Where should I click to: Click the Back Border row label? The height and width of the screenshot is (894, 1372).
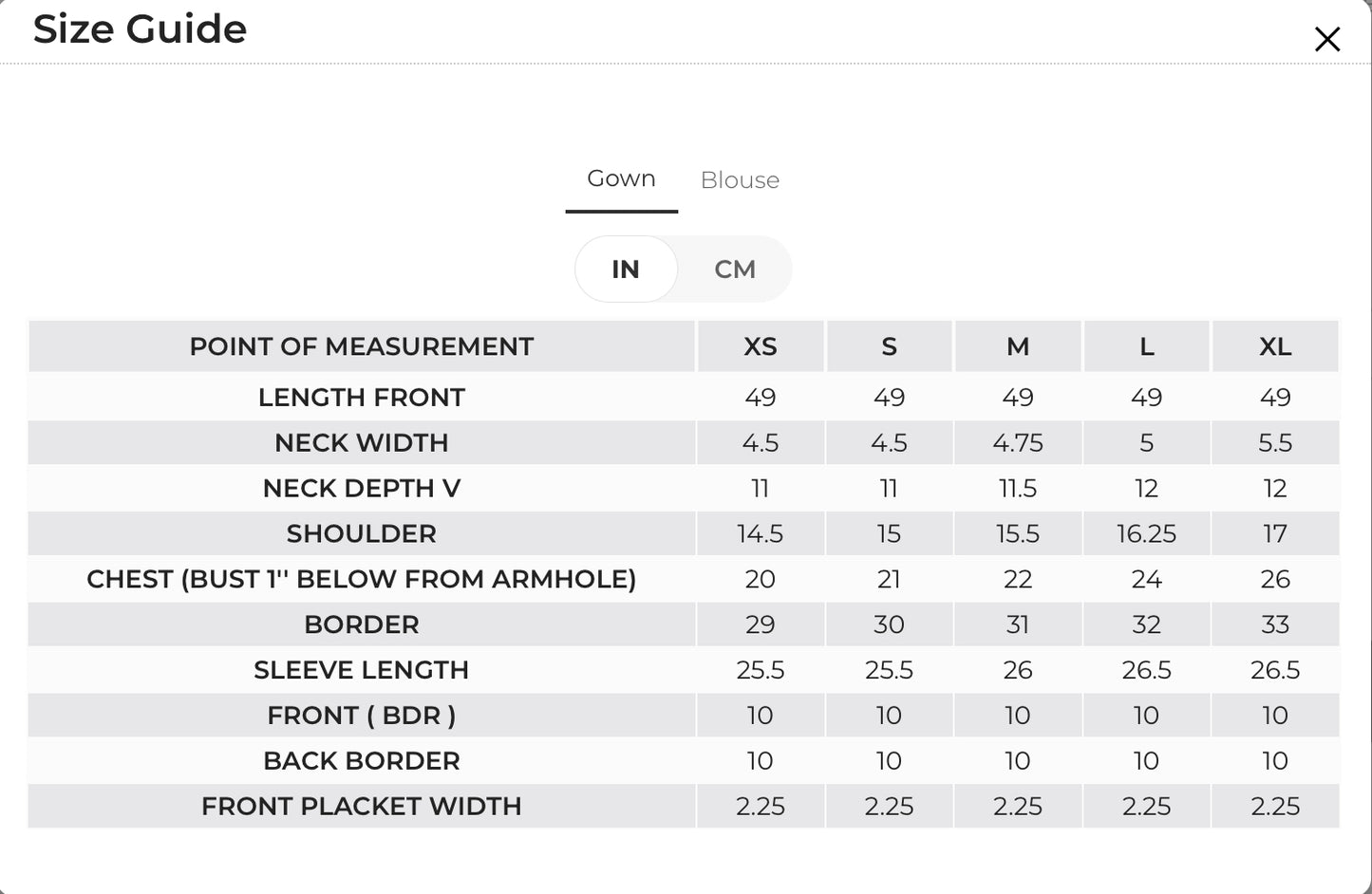[x=362, y=761]
